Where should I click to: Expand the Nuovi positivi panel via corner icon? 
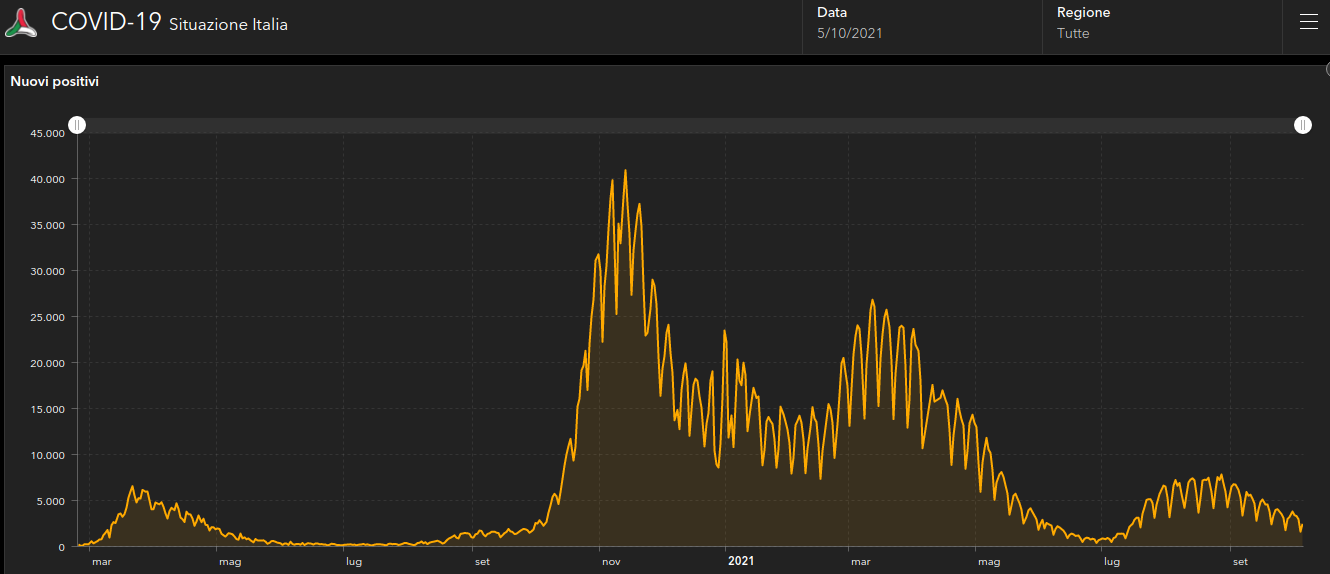pos(1326,69)
